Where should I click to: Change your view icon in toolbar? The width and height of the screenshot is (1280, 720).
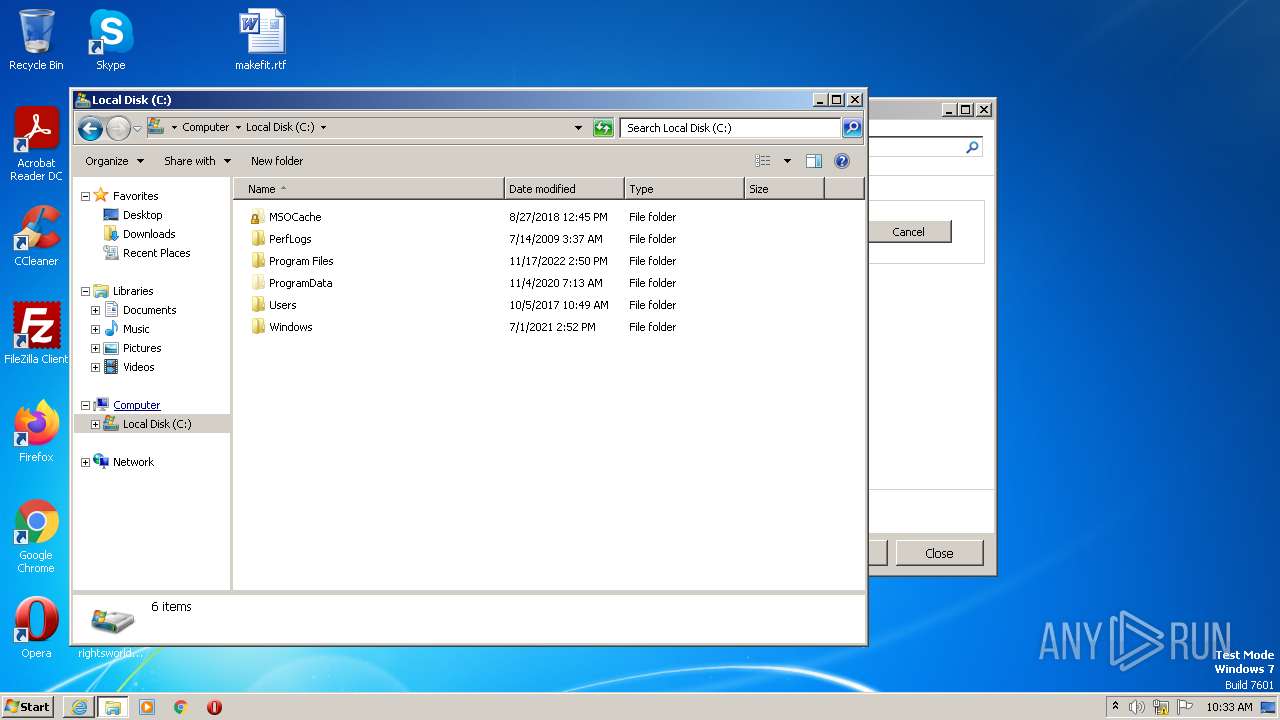[763, 161]
